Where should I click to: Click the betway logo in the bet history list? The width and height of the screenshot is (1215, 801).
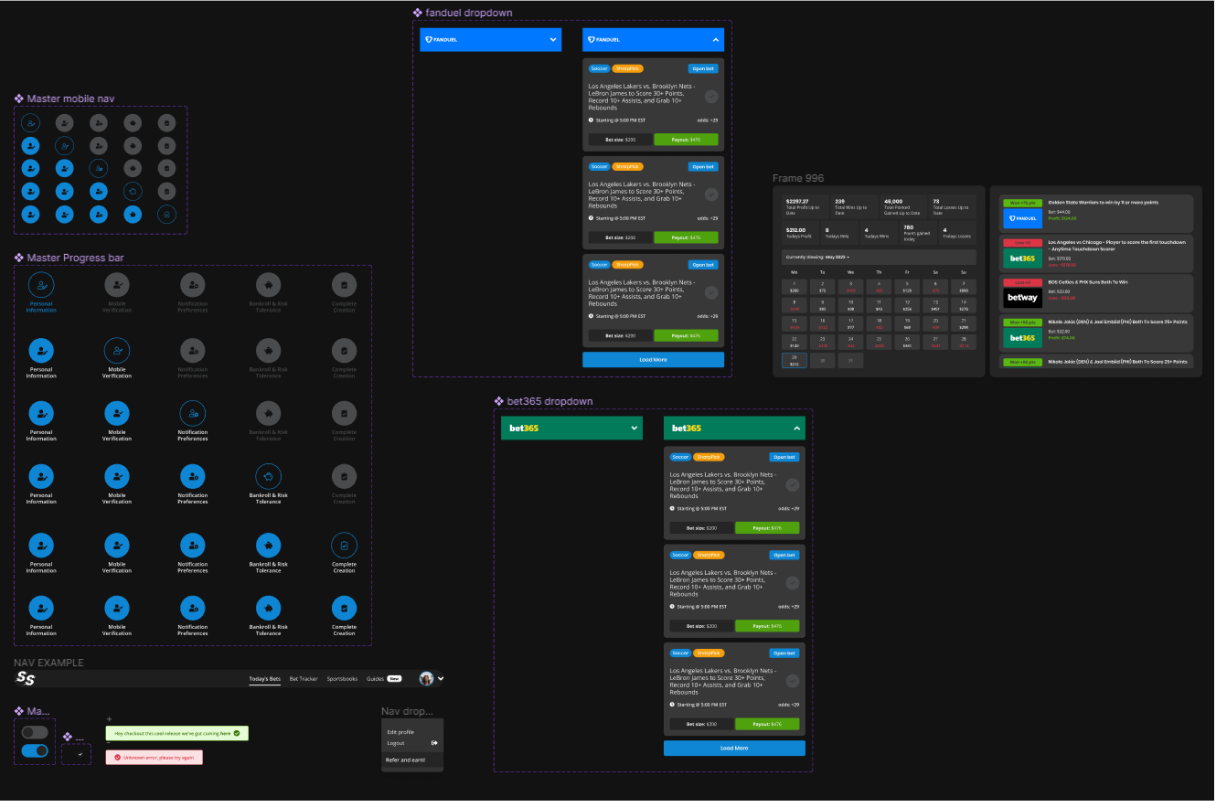click(1023, 297)
